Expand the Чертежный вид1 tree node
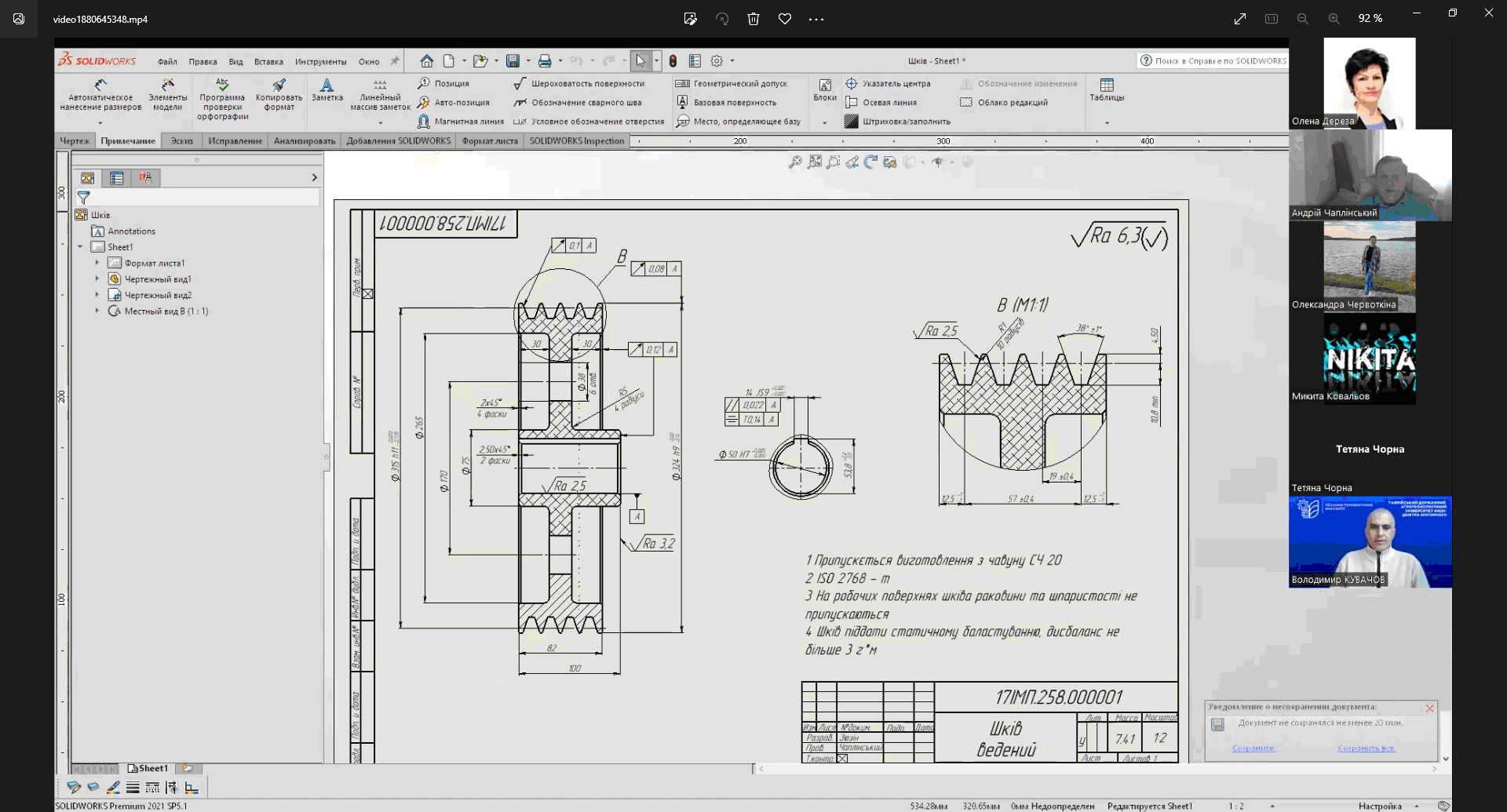Image resolution: width=1507 pixels, height=812 pixels. (x=97, y=279)
